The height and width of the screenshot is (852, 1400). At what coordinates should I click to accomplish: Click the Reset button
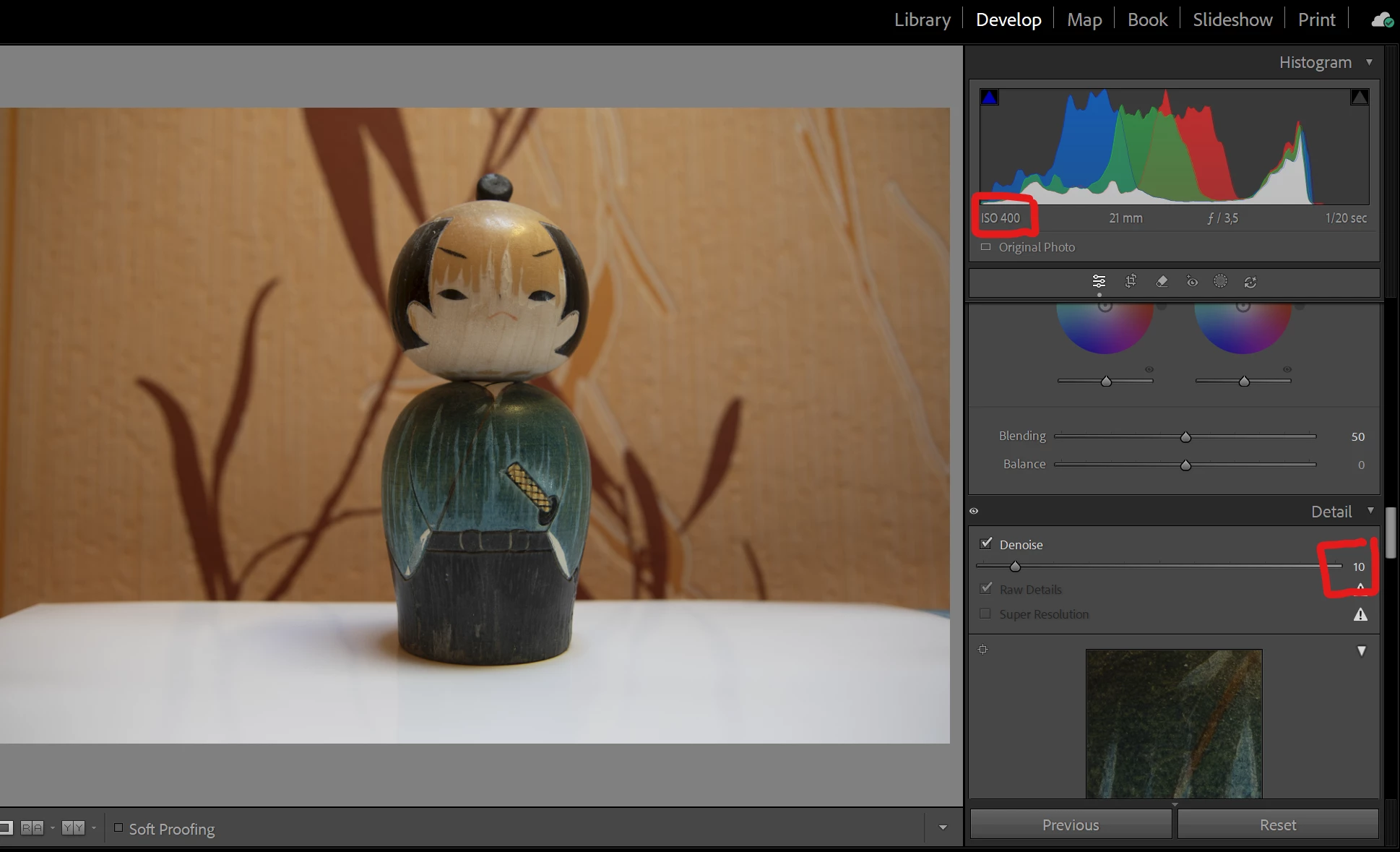click(1277, 825)
